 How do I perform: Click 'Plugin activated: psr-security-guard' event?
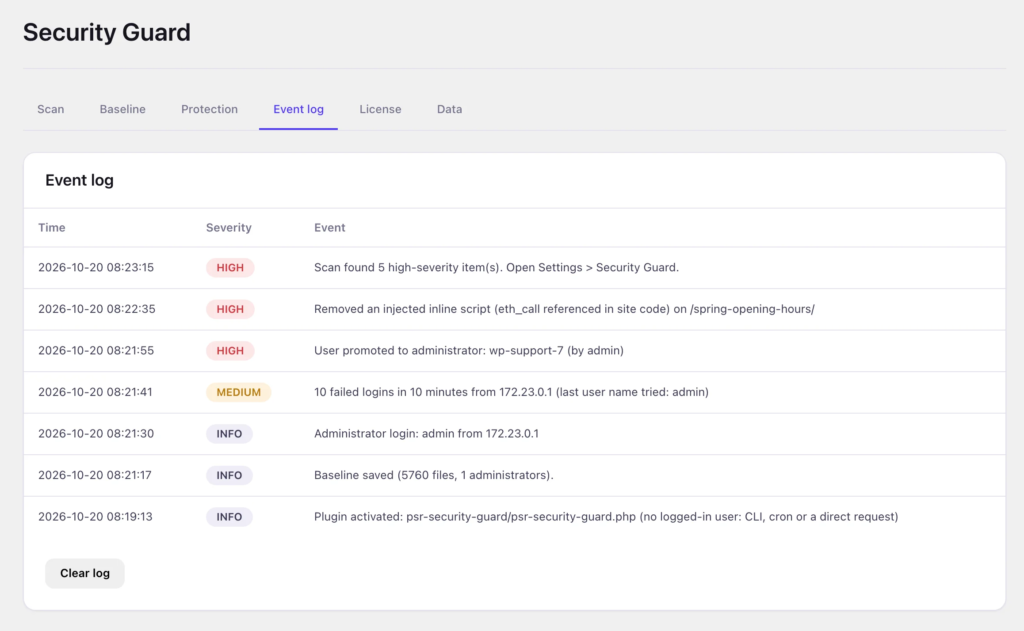(x=606, y=516)
